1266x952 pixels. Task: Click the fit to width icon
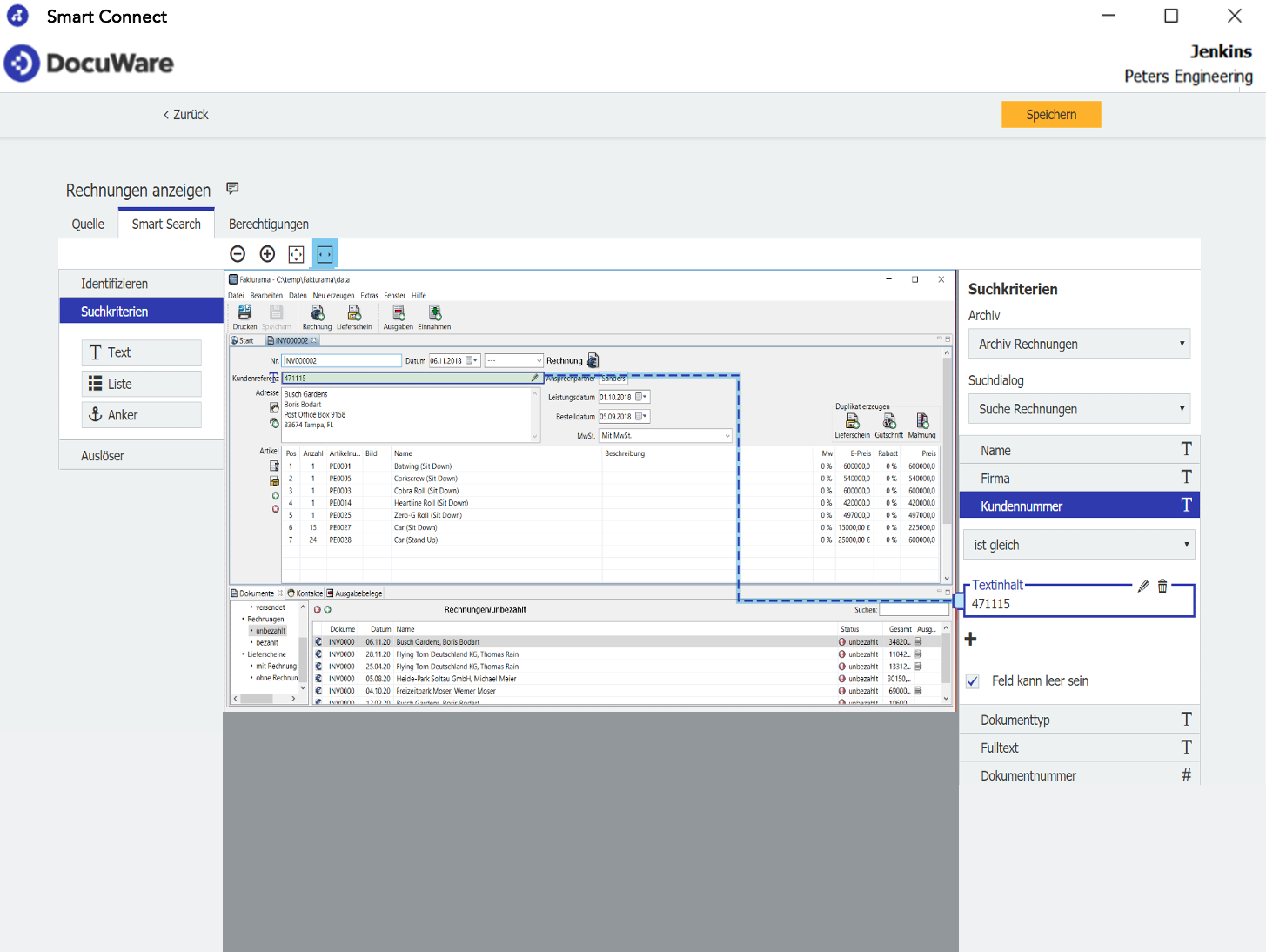(325, 254)
